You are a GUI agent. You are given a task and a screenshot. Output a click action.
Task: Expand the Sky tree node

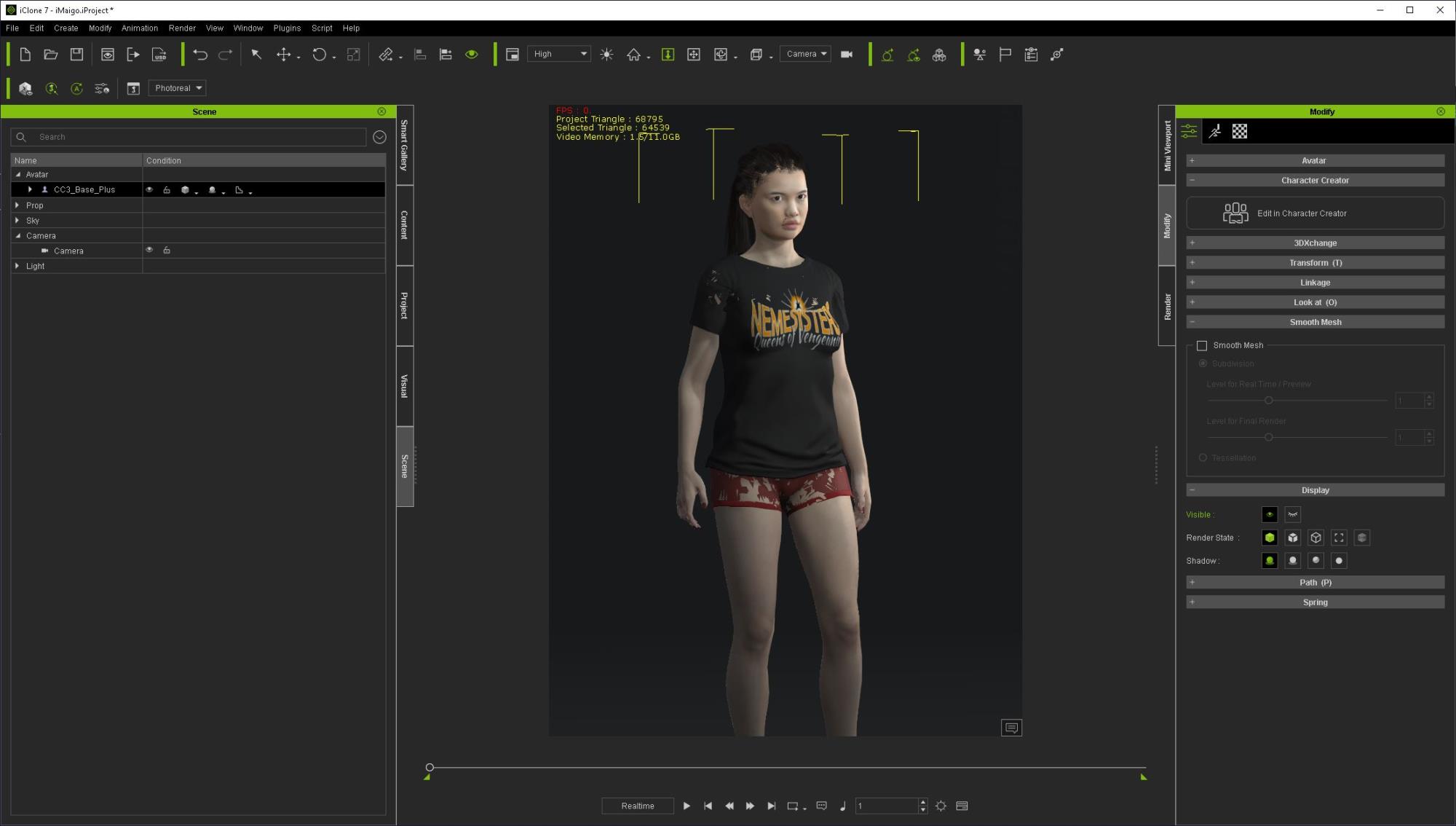click(x=17, y=220)
